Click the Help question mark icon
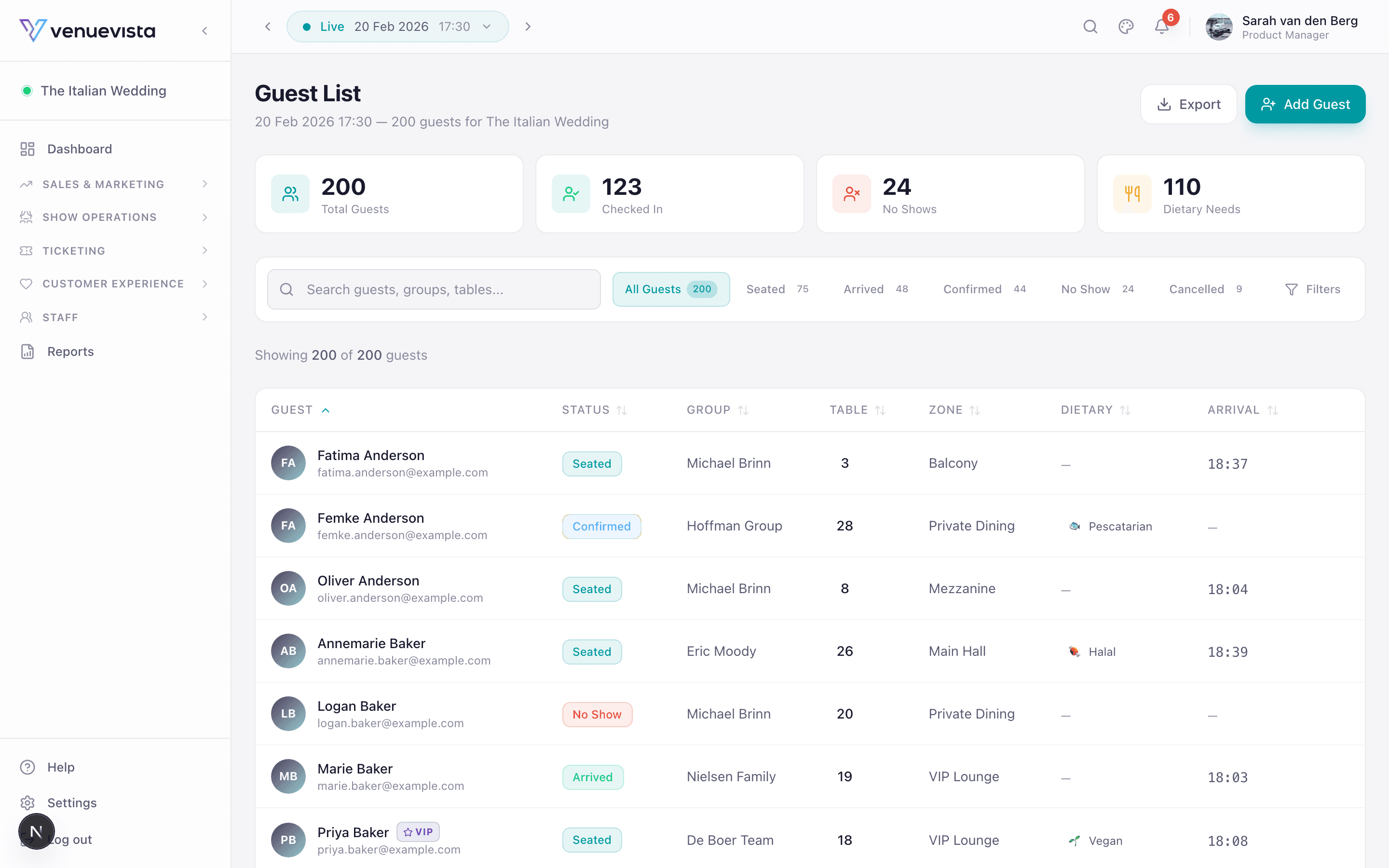 27,767
